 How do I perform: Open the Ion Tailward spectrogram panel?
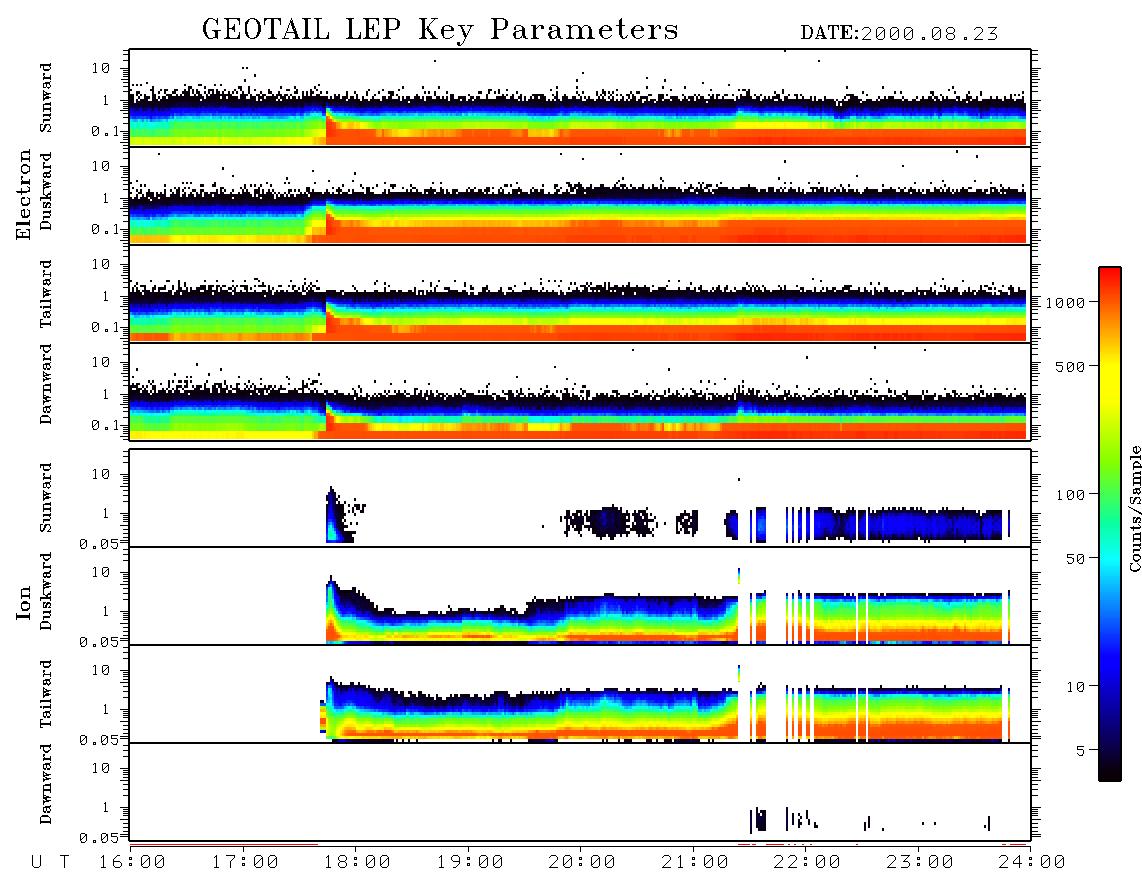point(580,694)
